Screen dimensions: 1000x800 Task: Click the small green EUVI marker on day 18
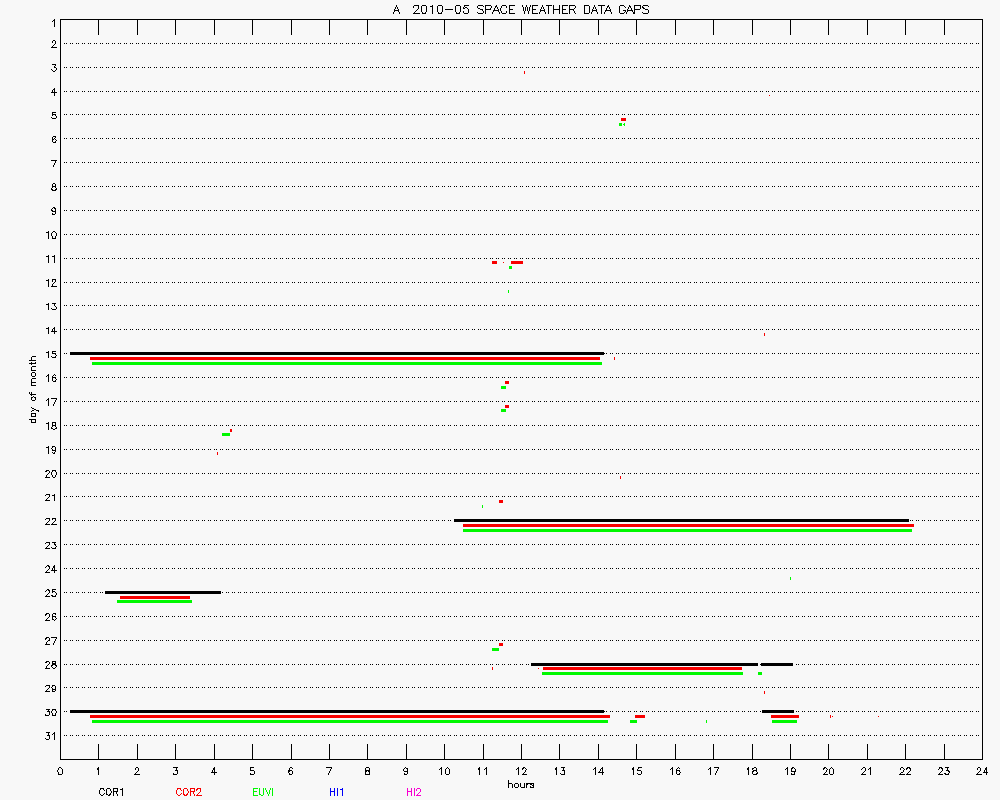[226, 434]
